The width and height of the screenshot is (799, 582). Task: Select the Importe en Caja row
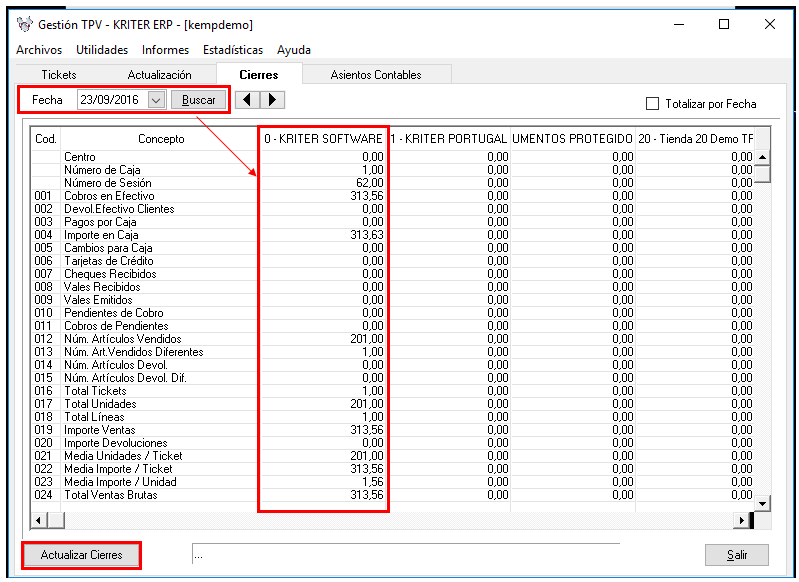pos(392,234)
